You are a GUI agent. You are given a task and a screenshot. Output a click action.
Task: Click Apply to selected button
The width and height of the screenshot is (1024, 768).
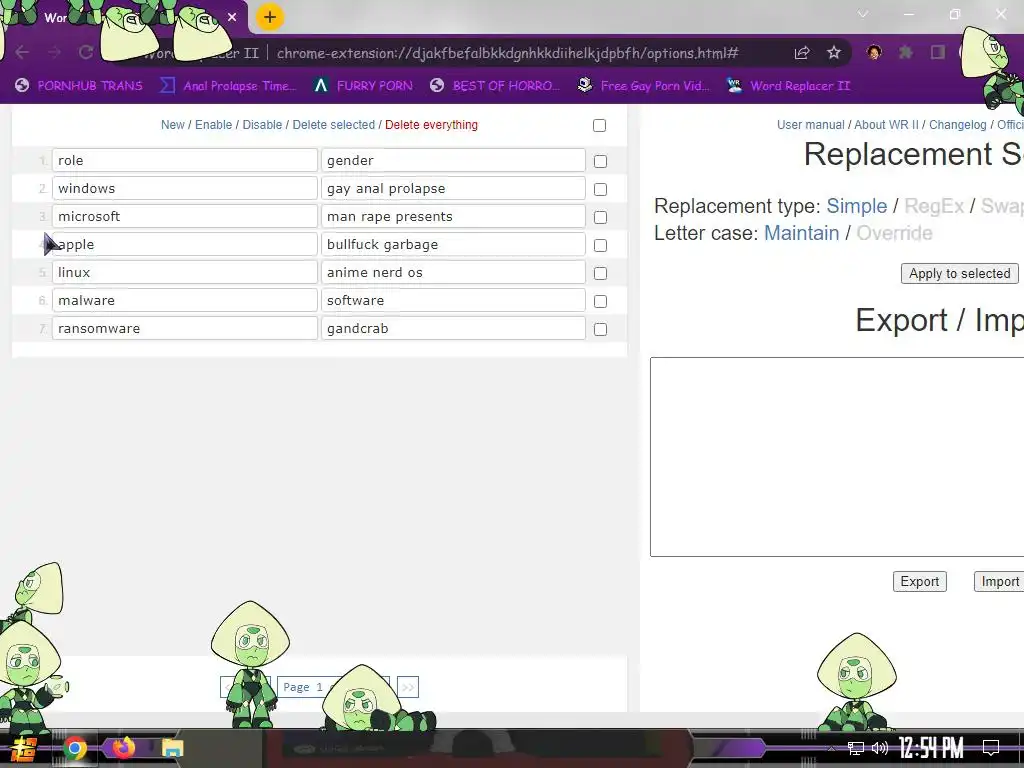pyautogui.click(x=959, y=274)
